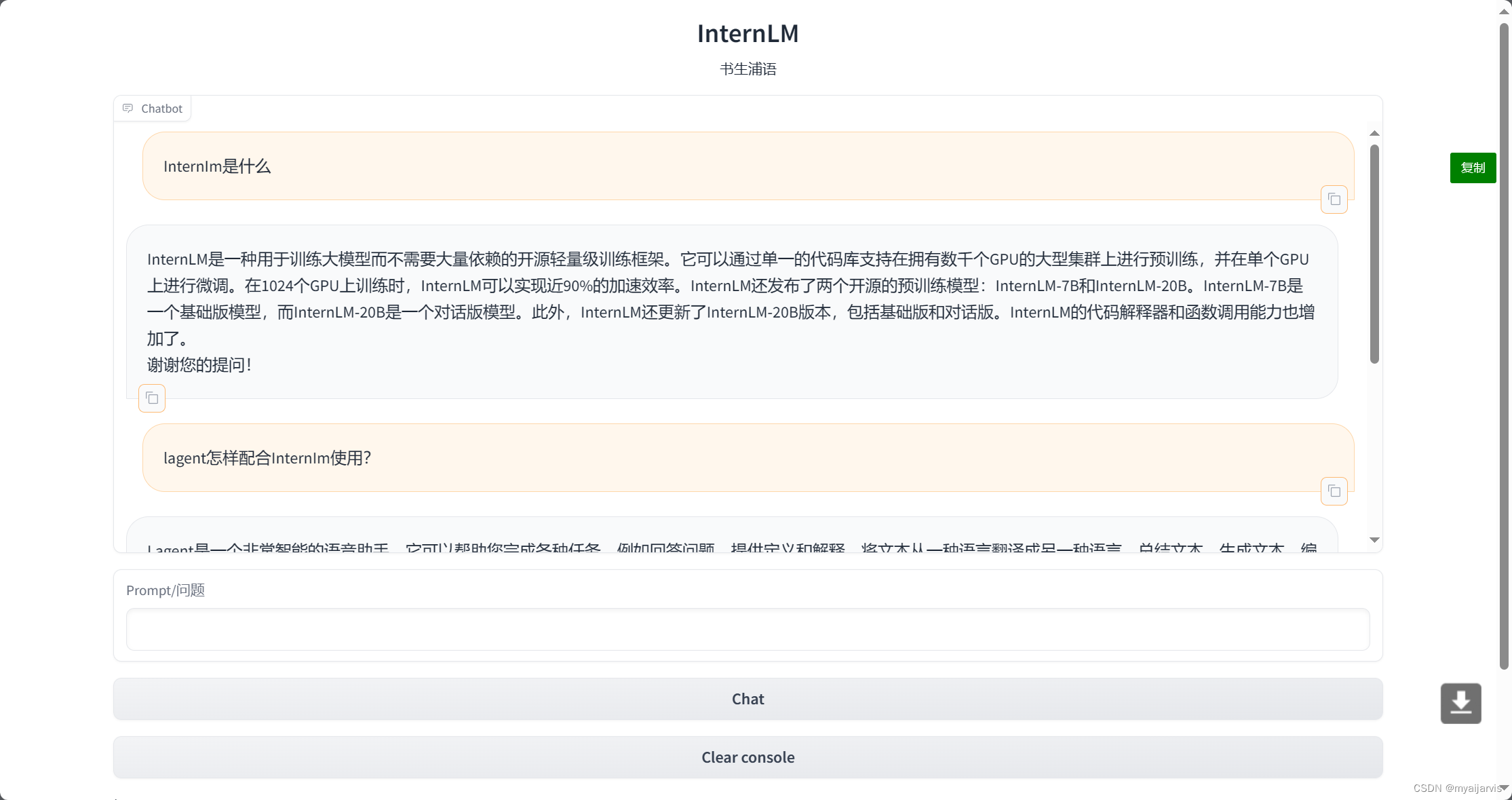Click the green 复制 button
Image resolution: width=1512 pixels, height=800 pixels.
point(1473,168)
